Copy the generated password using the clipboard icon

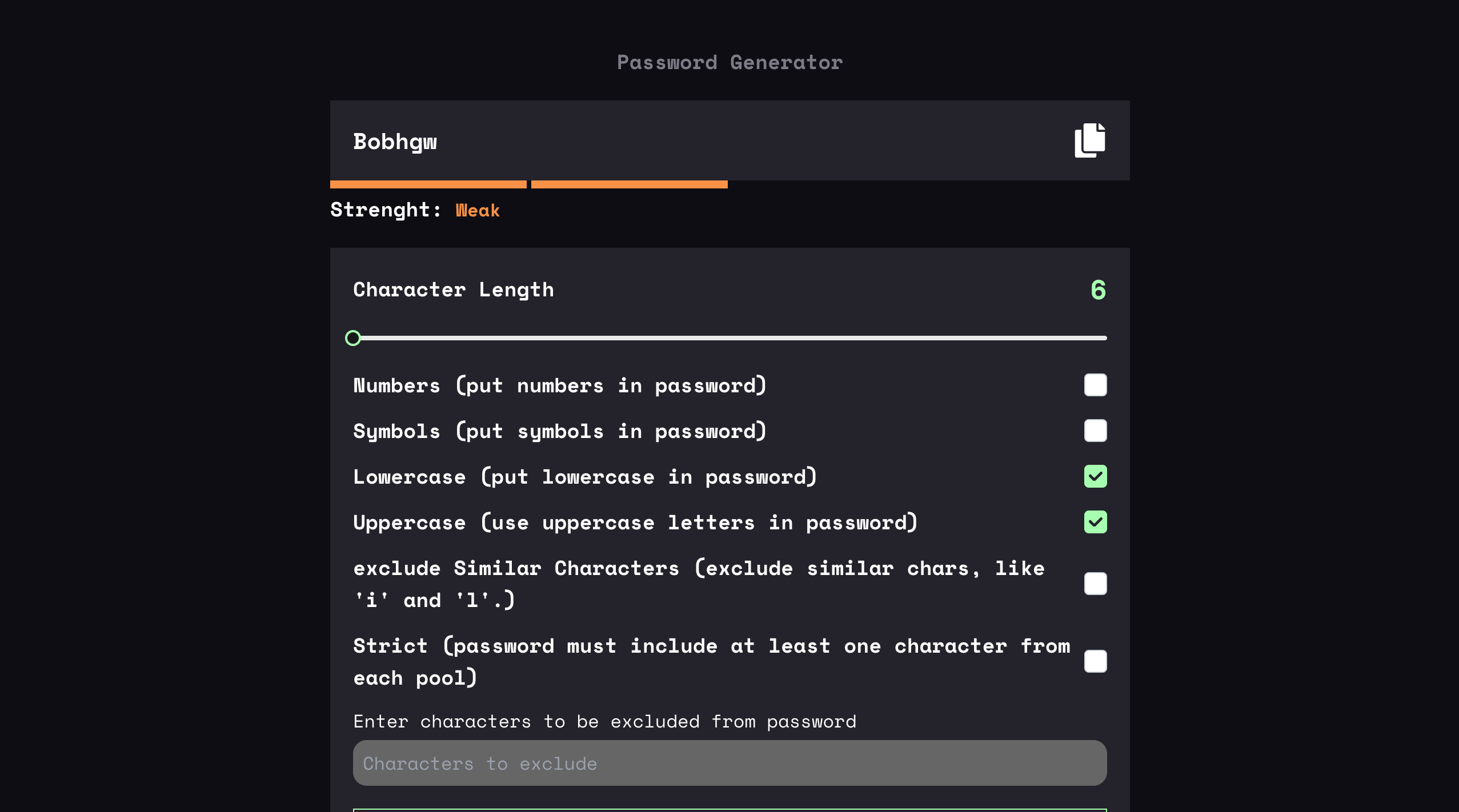[x=1090, y=140]
